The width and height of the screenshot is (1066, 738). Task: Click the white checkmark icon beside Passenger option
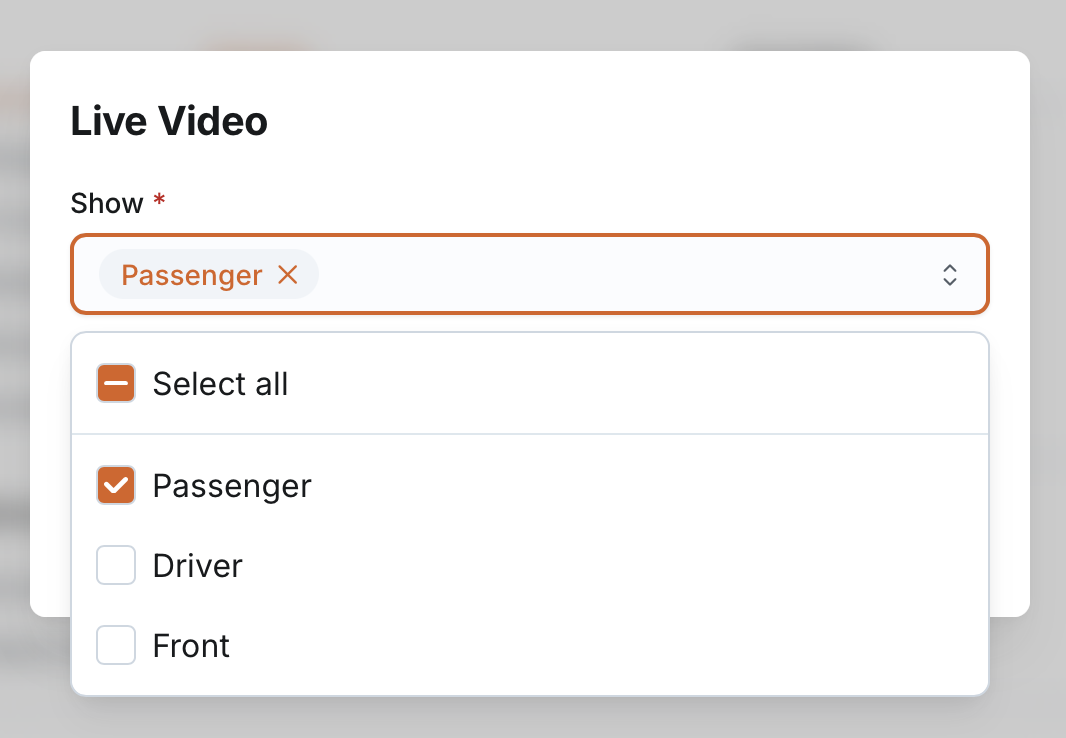point(116,486)
